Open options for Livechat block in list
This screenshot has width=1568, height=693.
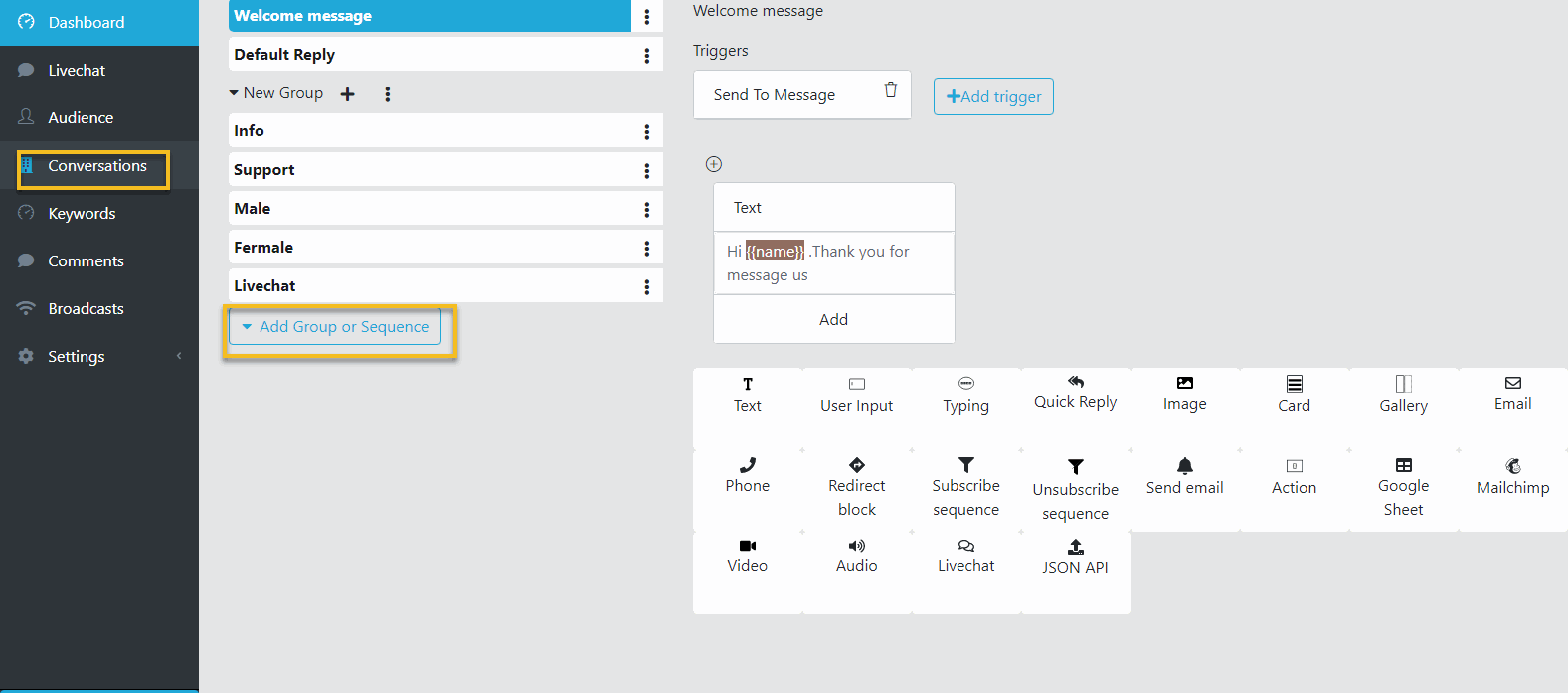[647, 287]
